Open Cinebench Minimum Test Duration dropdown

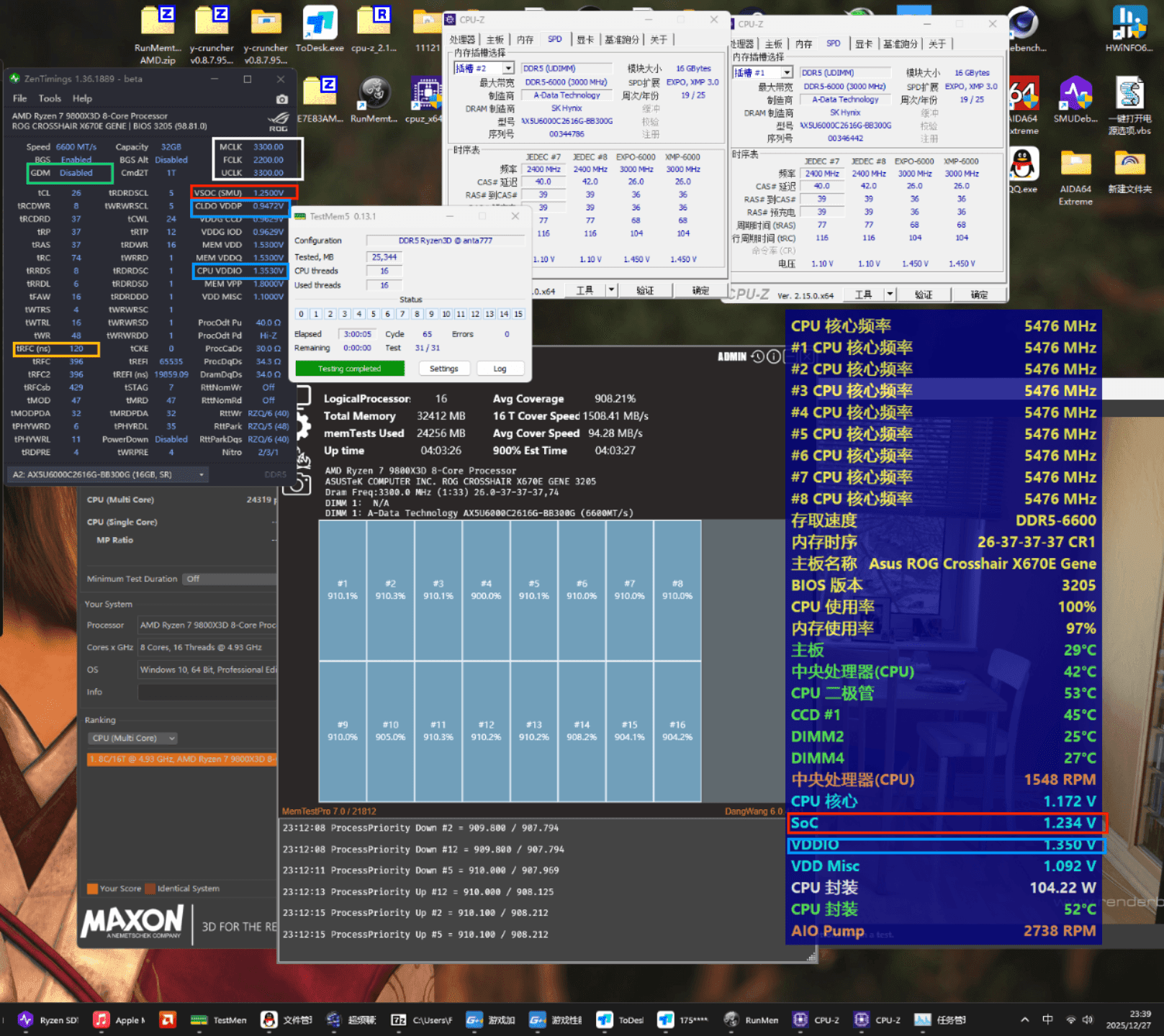[229, 579]
